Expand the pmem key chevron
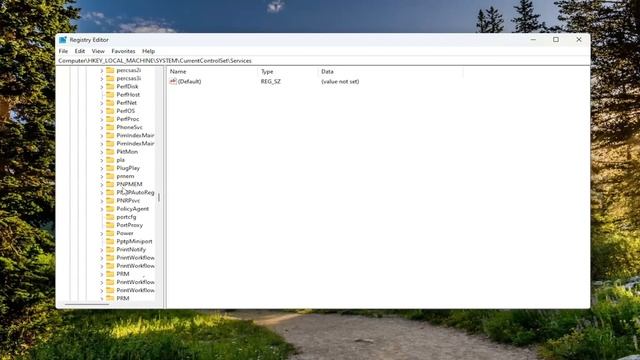The width and height of the screenshot is (640, 360). click(x=102, y=176)
